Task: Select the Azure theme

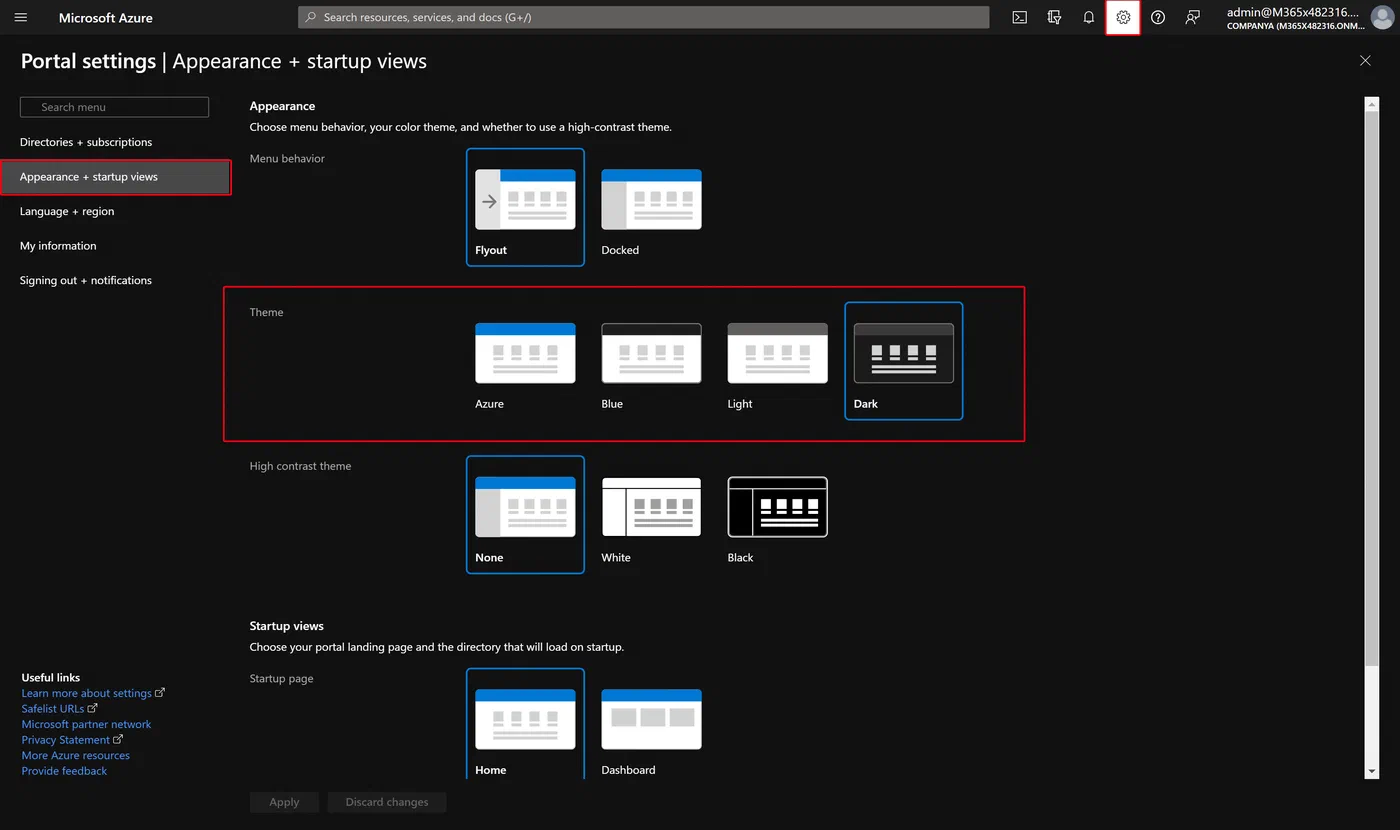Action: [x=525, y=361]
